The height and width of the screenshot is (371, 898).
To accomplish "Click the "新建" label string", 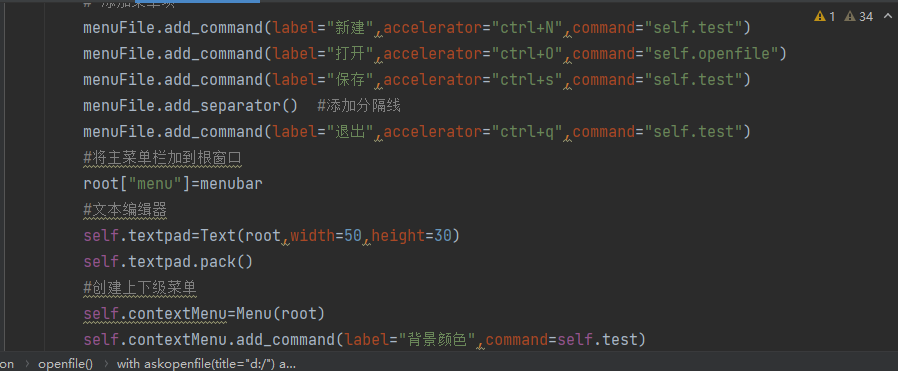I will (349, 27).
